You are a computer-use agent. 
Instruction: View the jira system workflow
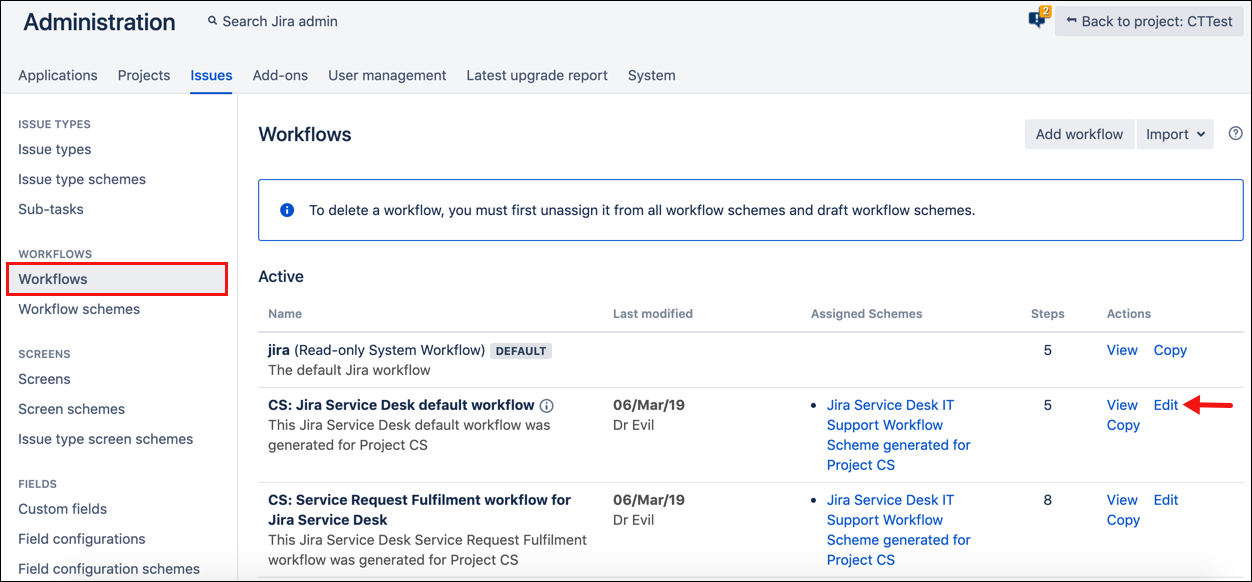1122,350
